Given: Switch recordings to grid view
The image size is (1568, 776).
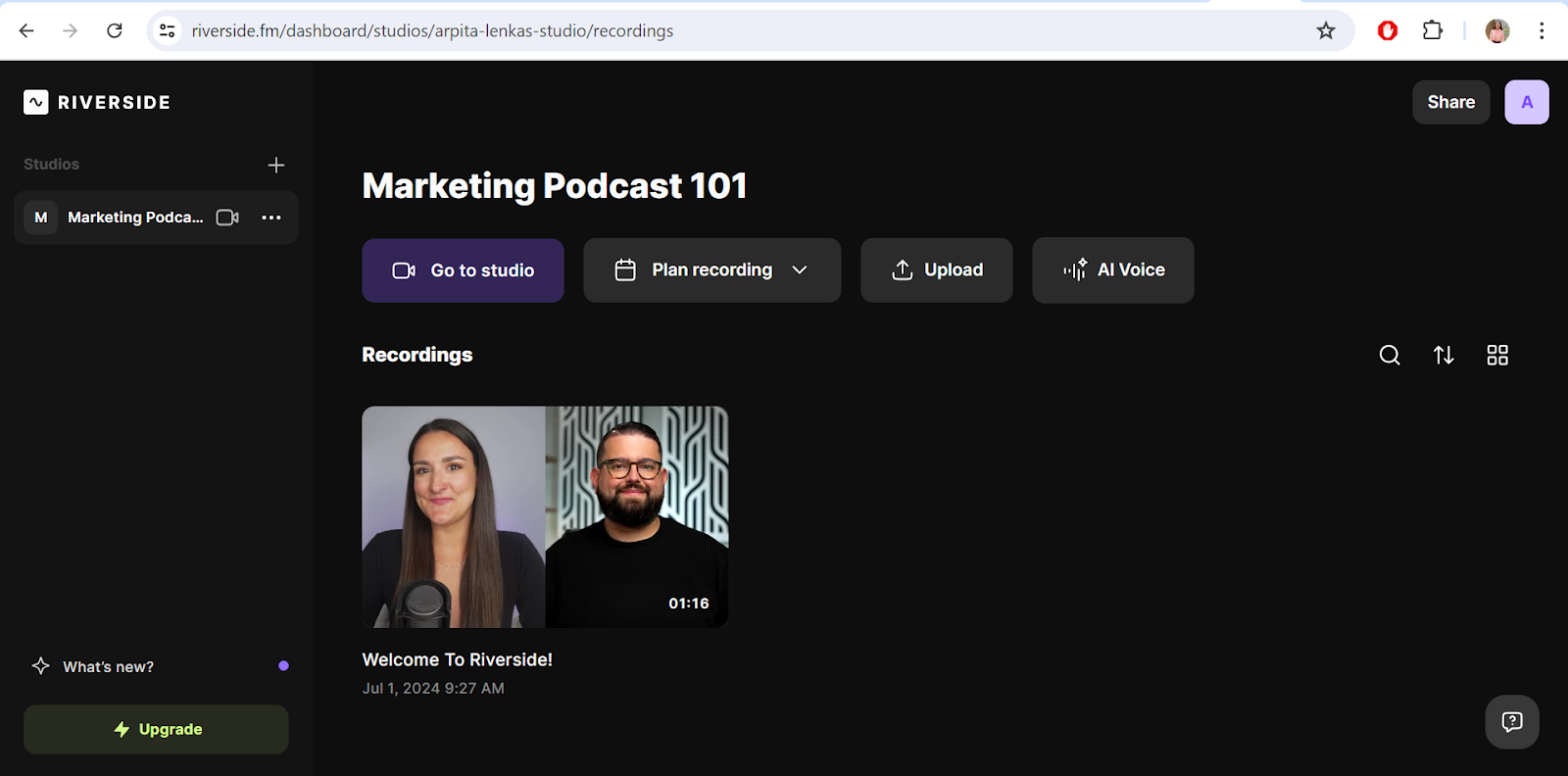Looking at the screenshot, I should tap(1497, 355).
